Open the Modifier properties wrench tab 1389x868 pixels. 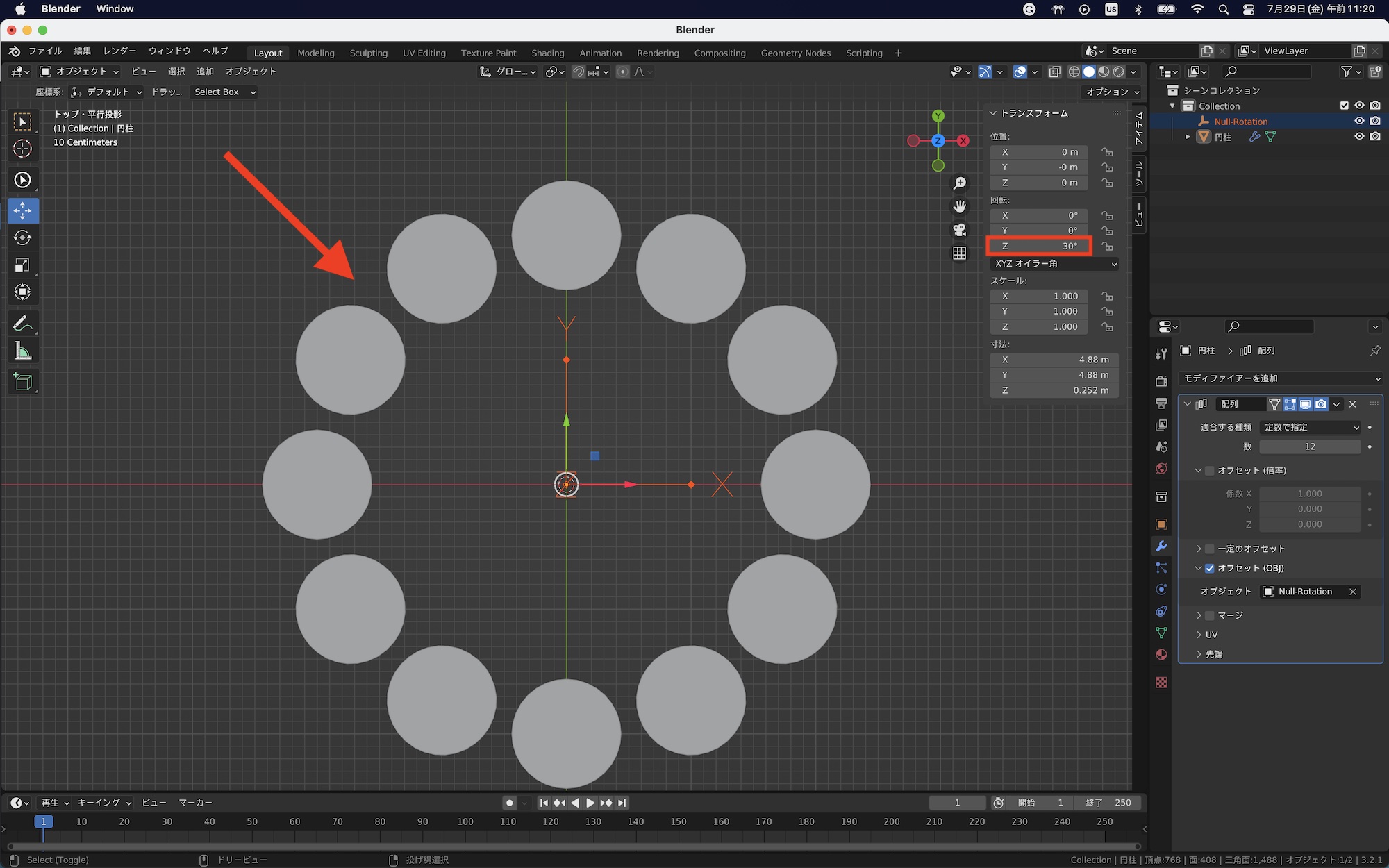click(x=1161, y=546)
